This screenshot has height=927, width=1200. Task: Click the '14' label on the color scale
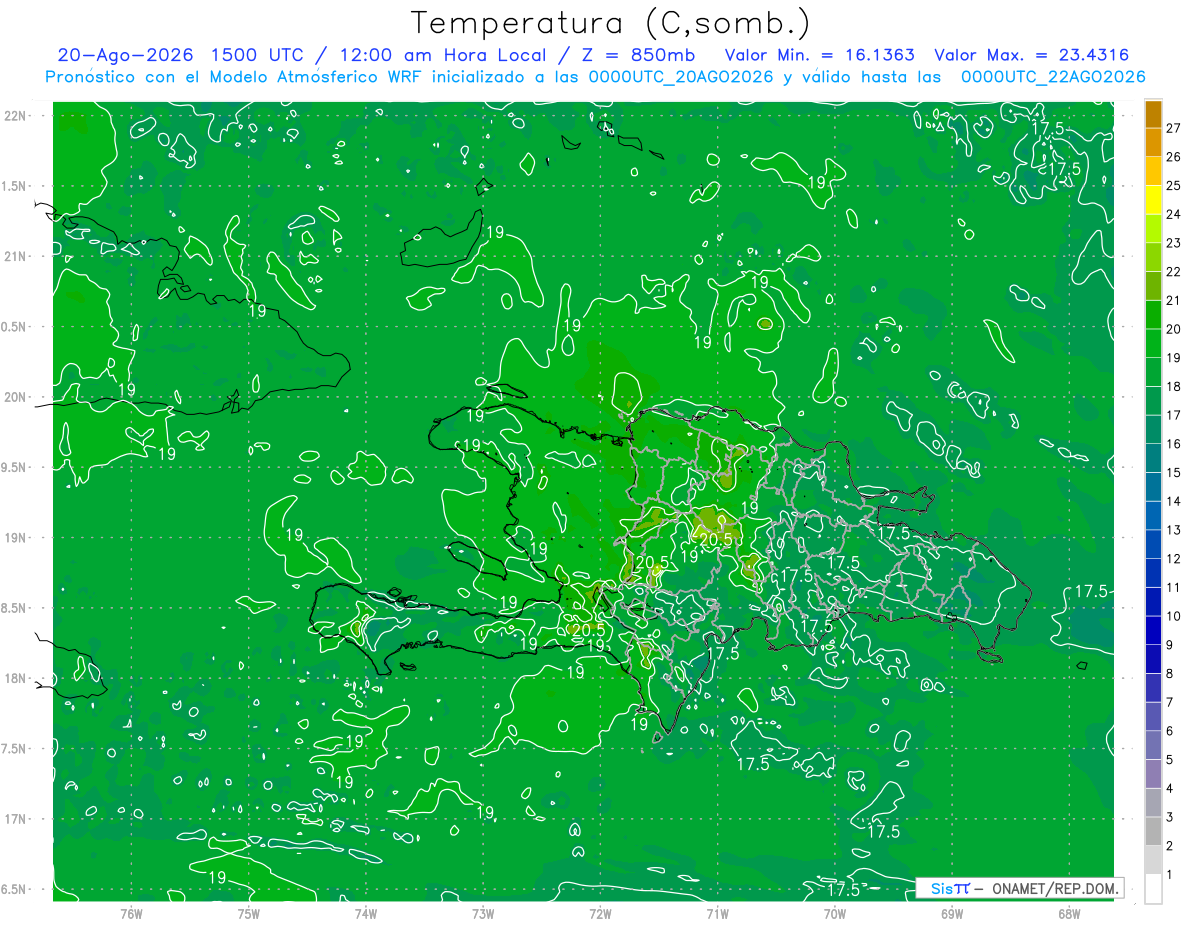coord(1173,501)
